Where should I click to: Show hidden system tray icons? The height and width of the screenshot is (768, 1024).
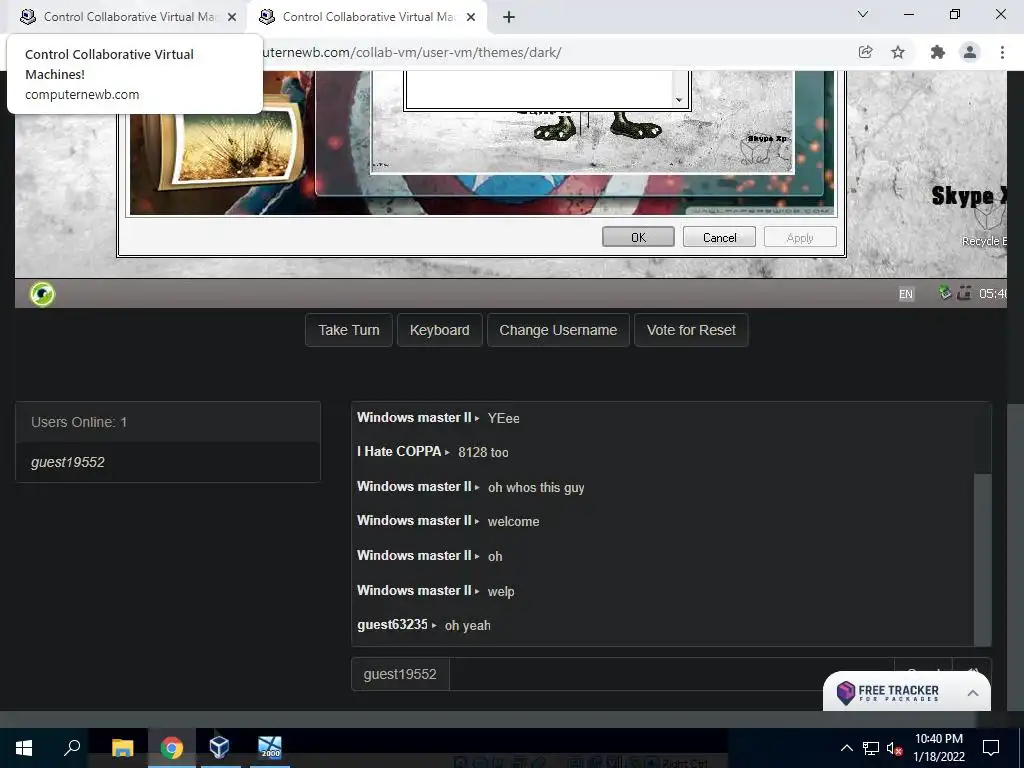(x=846, y=748)
